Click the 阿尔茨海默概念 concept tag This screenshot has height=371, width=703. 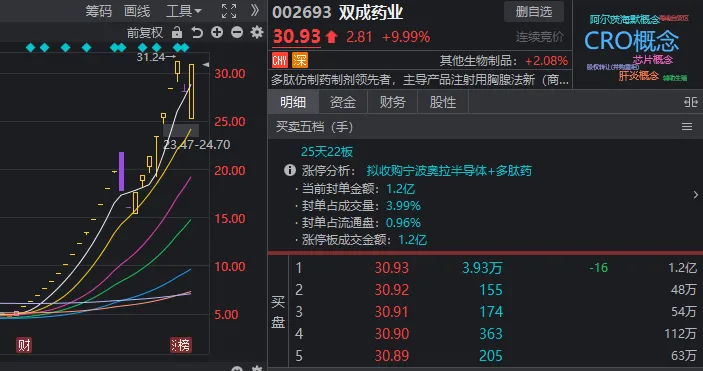coord(625,19)
